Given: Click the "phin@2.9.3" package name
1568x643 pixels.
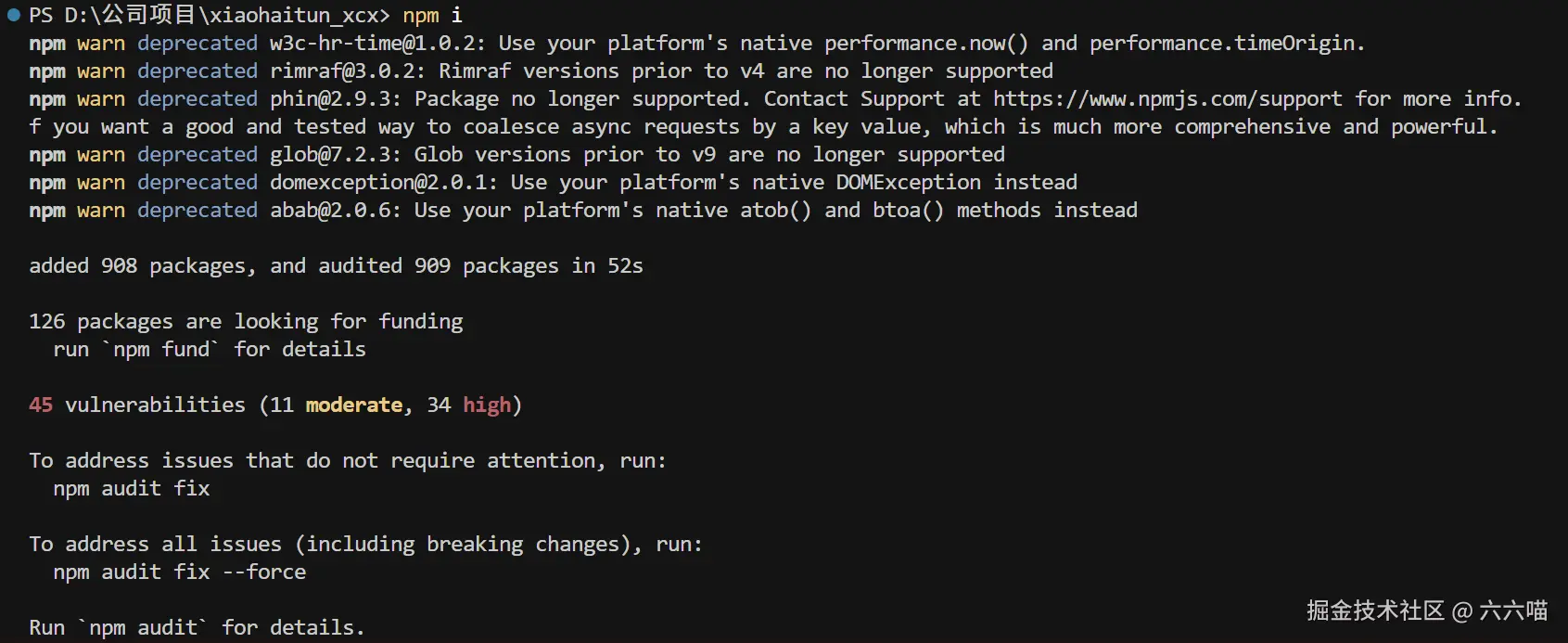Looking at the screenshot, I should (335, 98).
